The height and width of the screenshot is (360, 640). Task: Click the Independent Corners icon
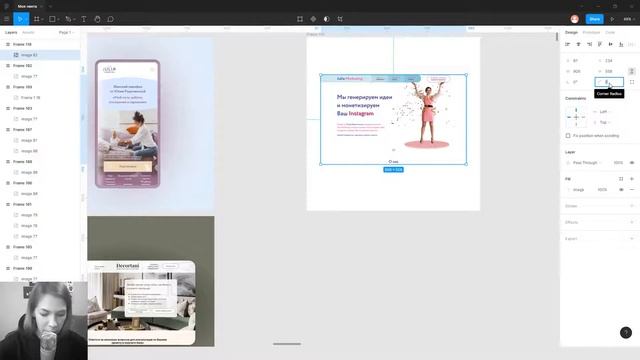point(632,82)
